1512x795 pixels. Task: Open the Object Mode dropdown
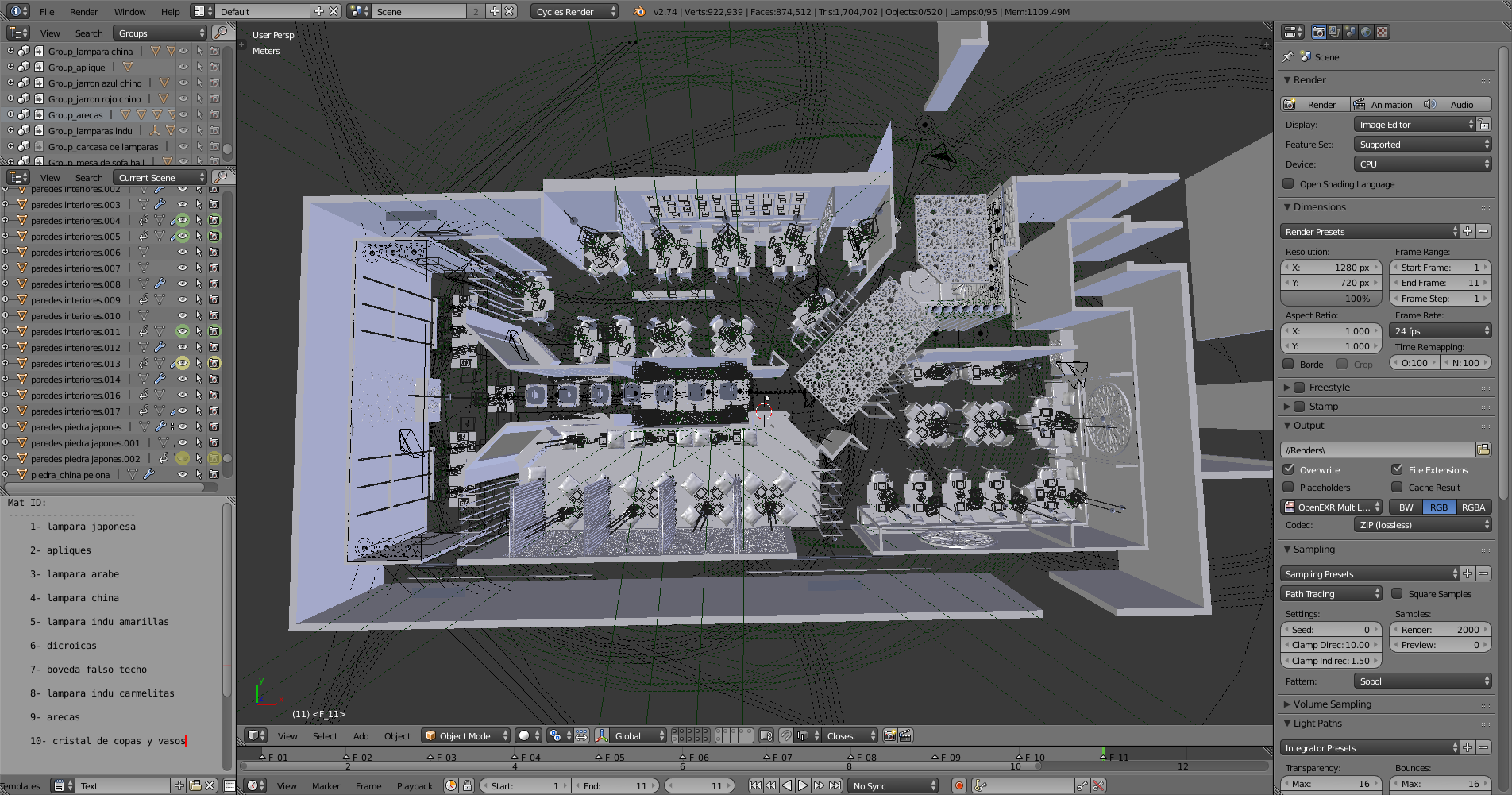coord(465,736)
